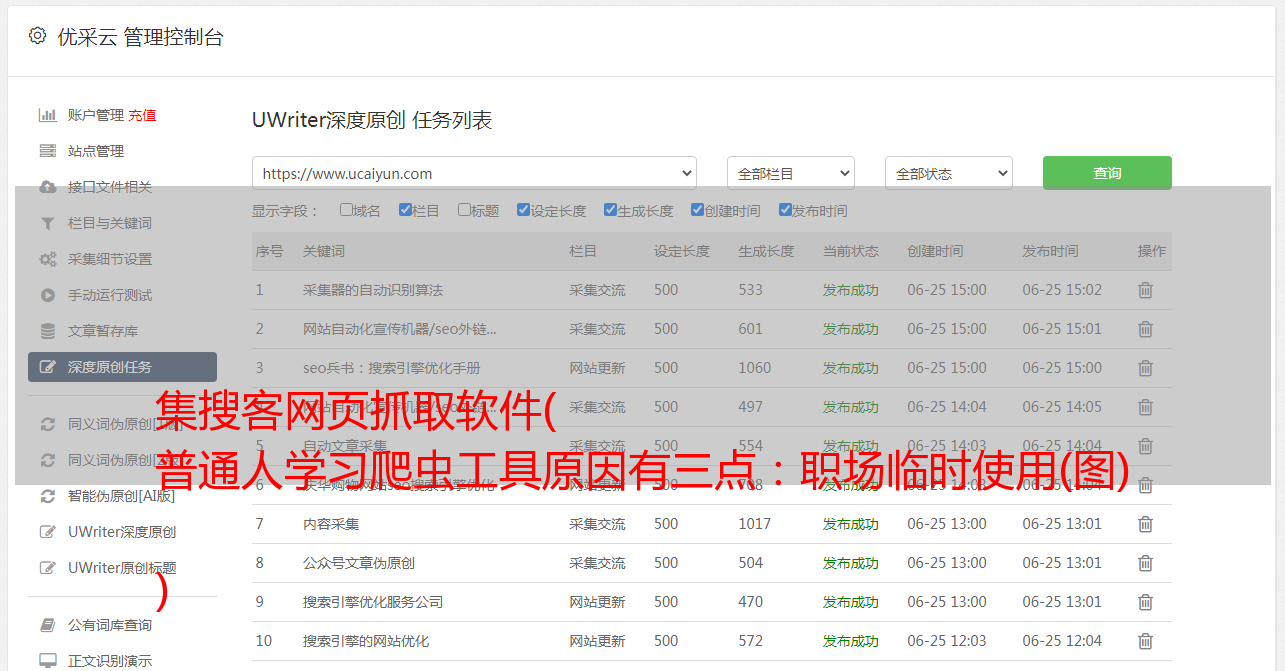Open 账户管理 bar-chart icon in sidebar
Image resolution: width=1285 pixels, height=671 pixels.
tap(47, 115)
